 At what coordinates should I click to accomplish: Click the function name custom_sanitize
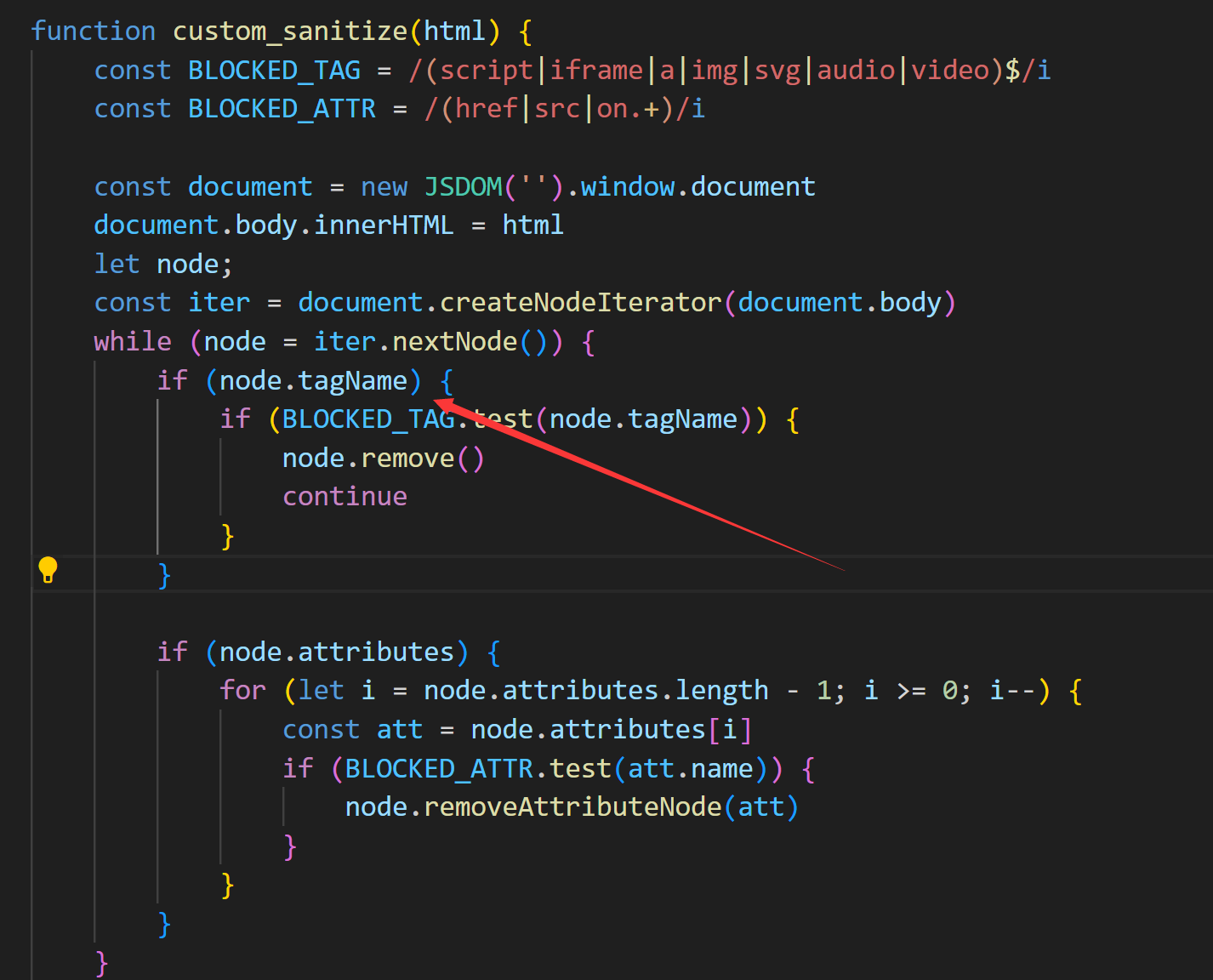[x=290, y=31]
